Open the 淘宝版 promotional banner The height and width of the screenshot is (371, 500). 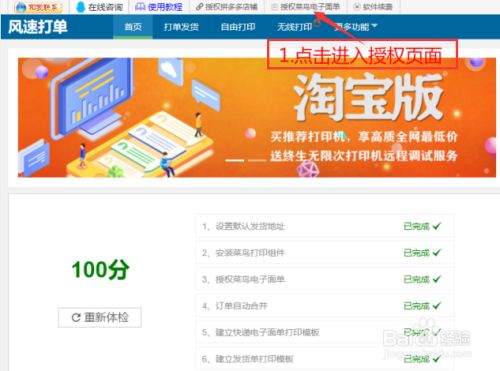(x=257, y=117)
